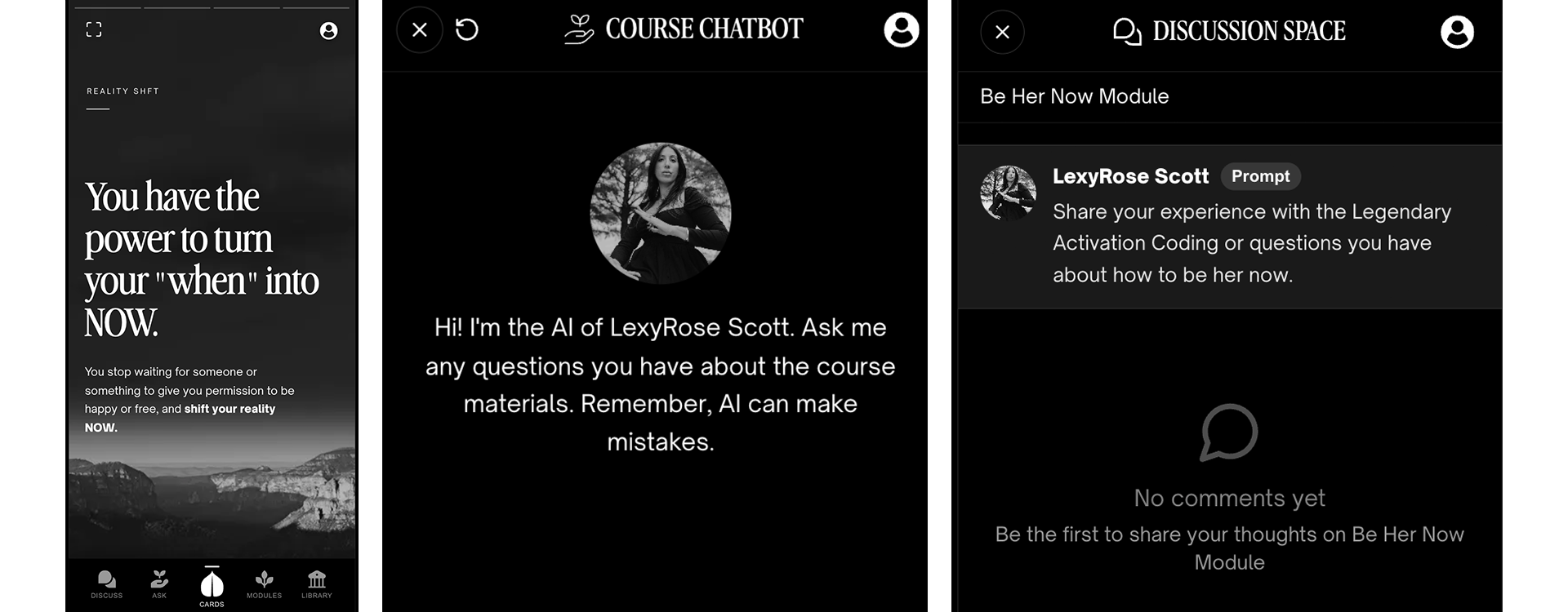Close the Course Chatbot panel
This screenshot has height=612, width=1568.
[420, 30]
